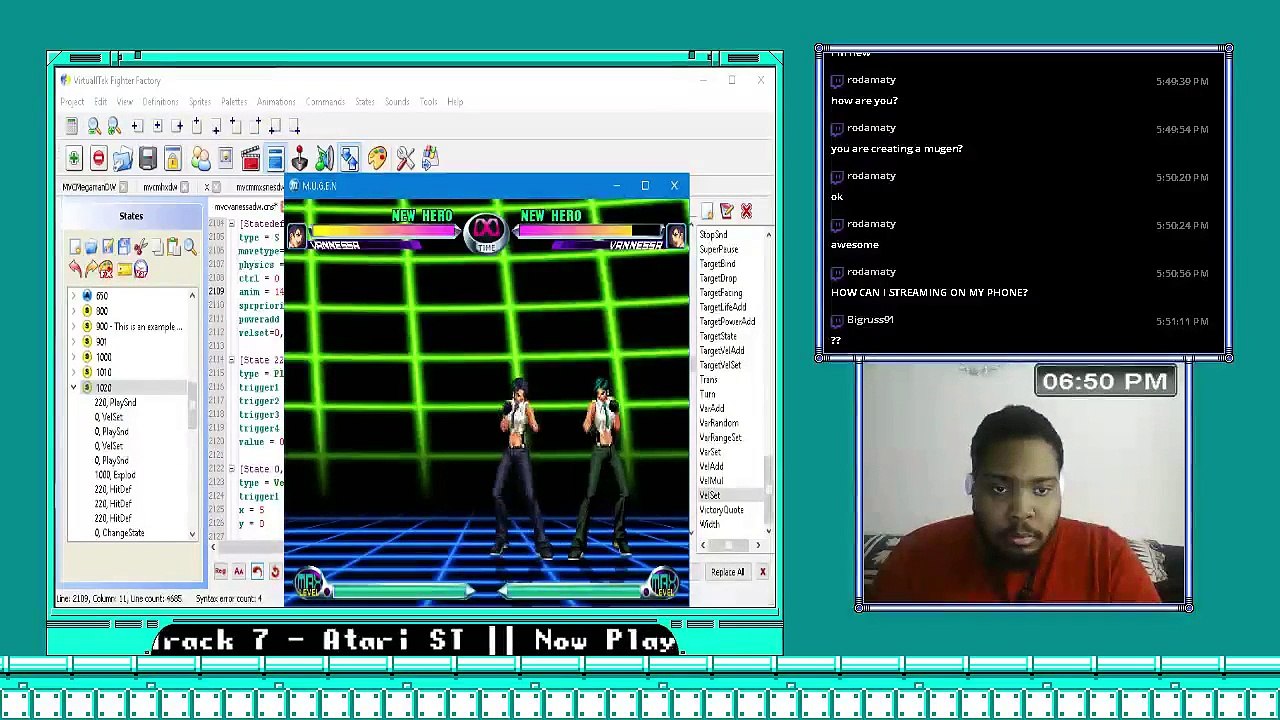Click the magnifier Find icon in States panel
The width and height of the screenshot is (1280, 720).
pyautogui.click(x=190, y=247)
